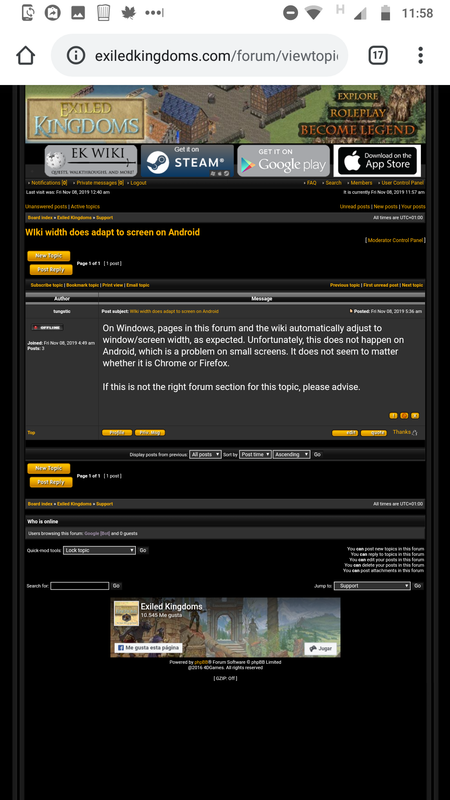The width and height of the screenshot is (450, 800).
Task: Click the Search for input field
Action: (x=80, y=586)
